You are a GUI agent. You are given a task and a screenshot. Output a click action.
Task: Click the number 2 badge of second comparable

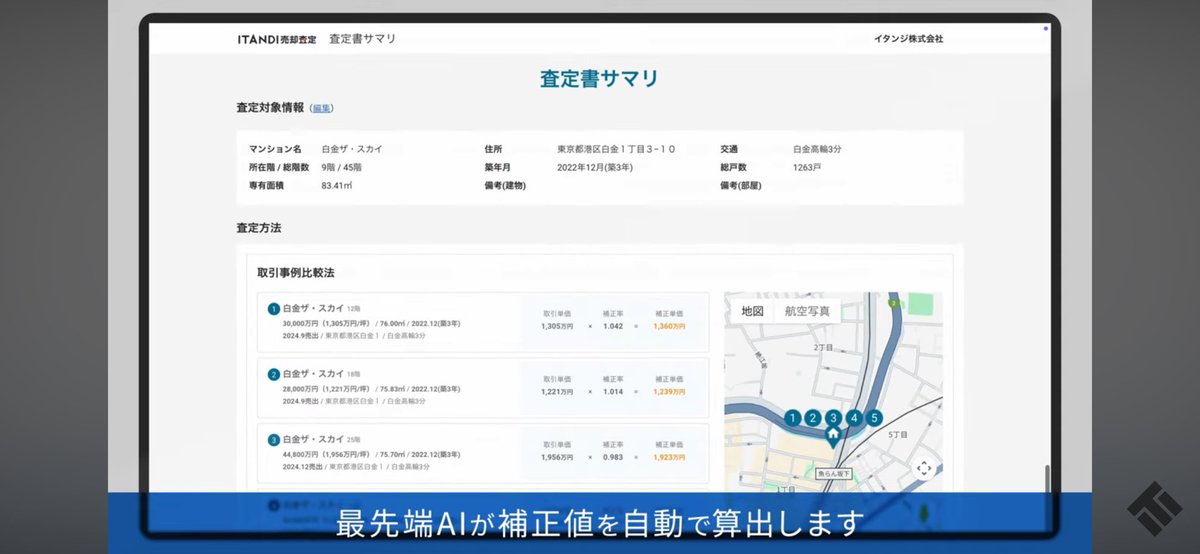point(273,374)
